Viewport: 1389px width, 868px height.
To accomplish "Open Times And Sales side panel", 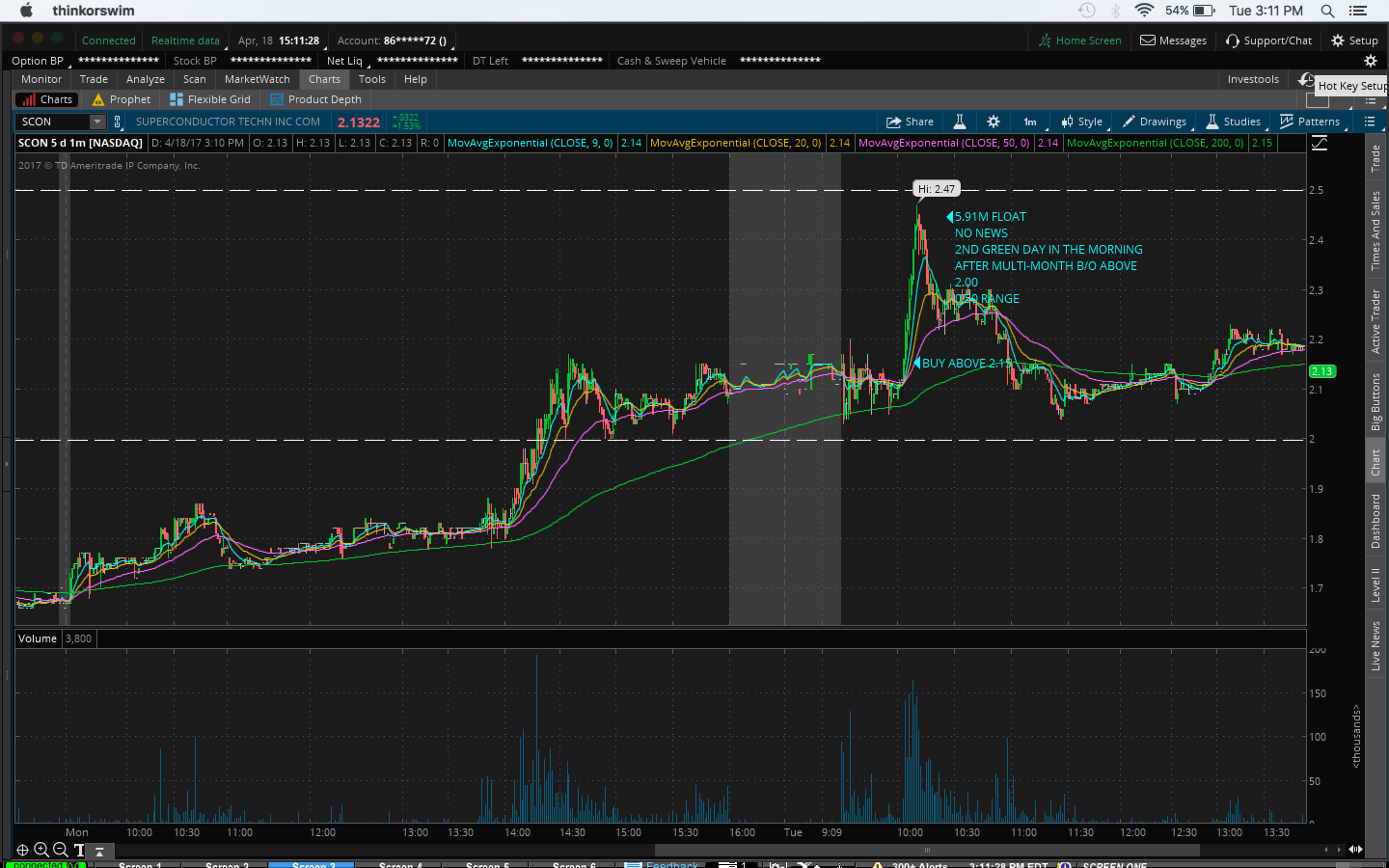I will 1375,231.
